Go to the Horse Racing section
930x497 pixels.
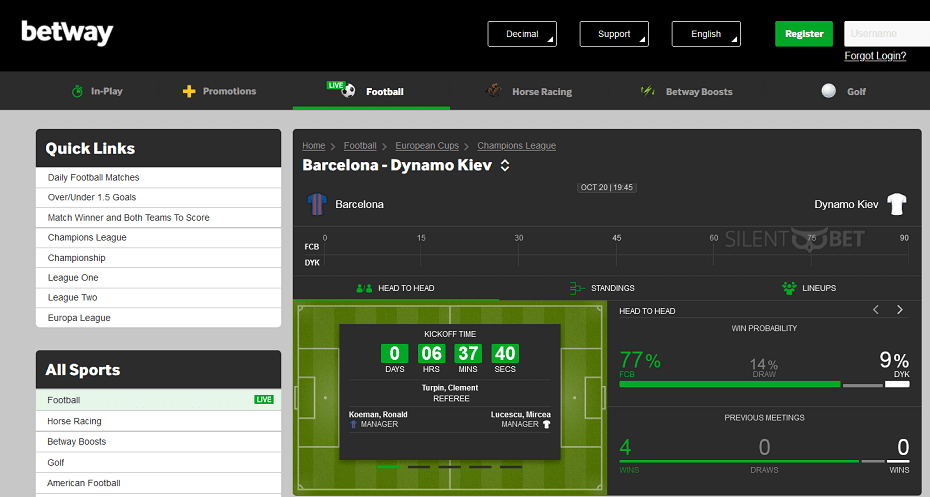[529, 91]
